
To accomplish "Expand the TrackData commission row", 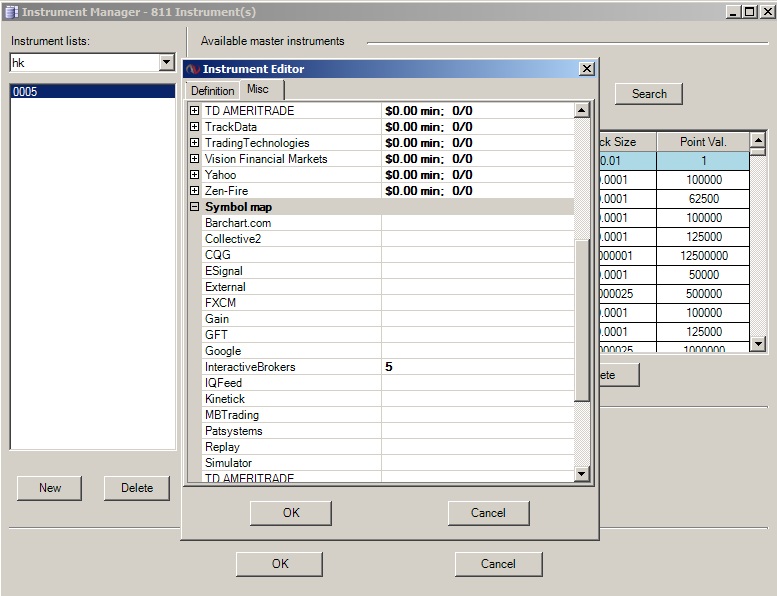I will coord(195,127).
